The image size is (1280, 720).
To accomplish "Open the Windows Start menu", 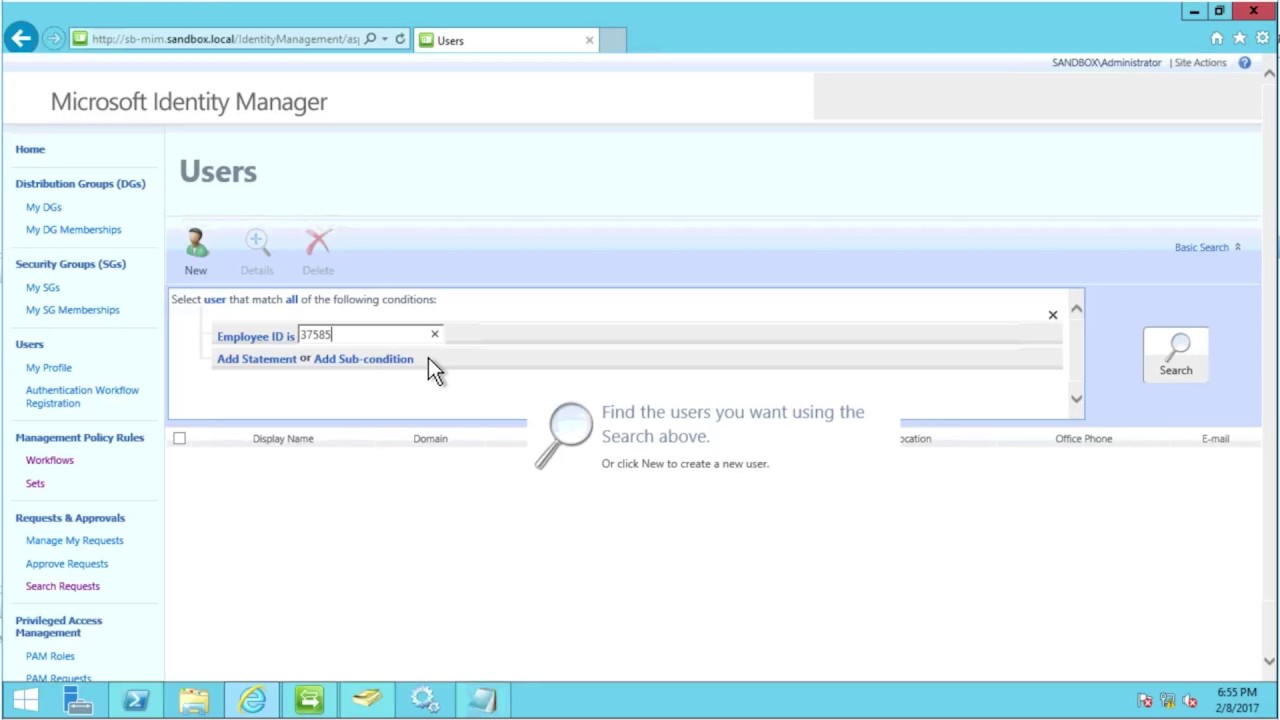I will coord(25,700).
